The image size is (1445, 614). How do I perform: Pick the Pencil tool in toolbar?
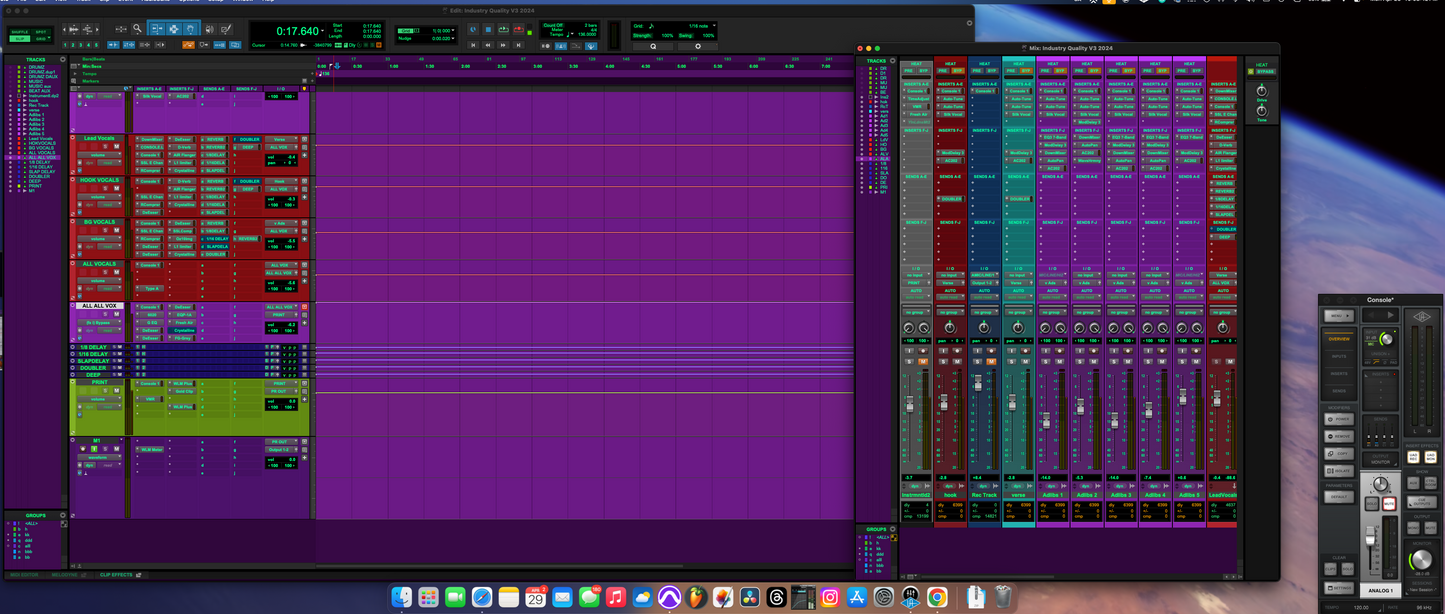tap(226, 29)
